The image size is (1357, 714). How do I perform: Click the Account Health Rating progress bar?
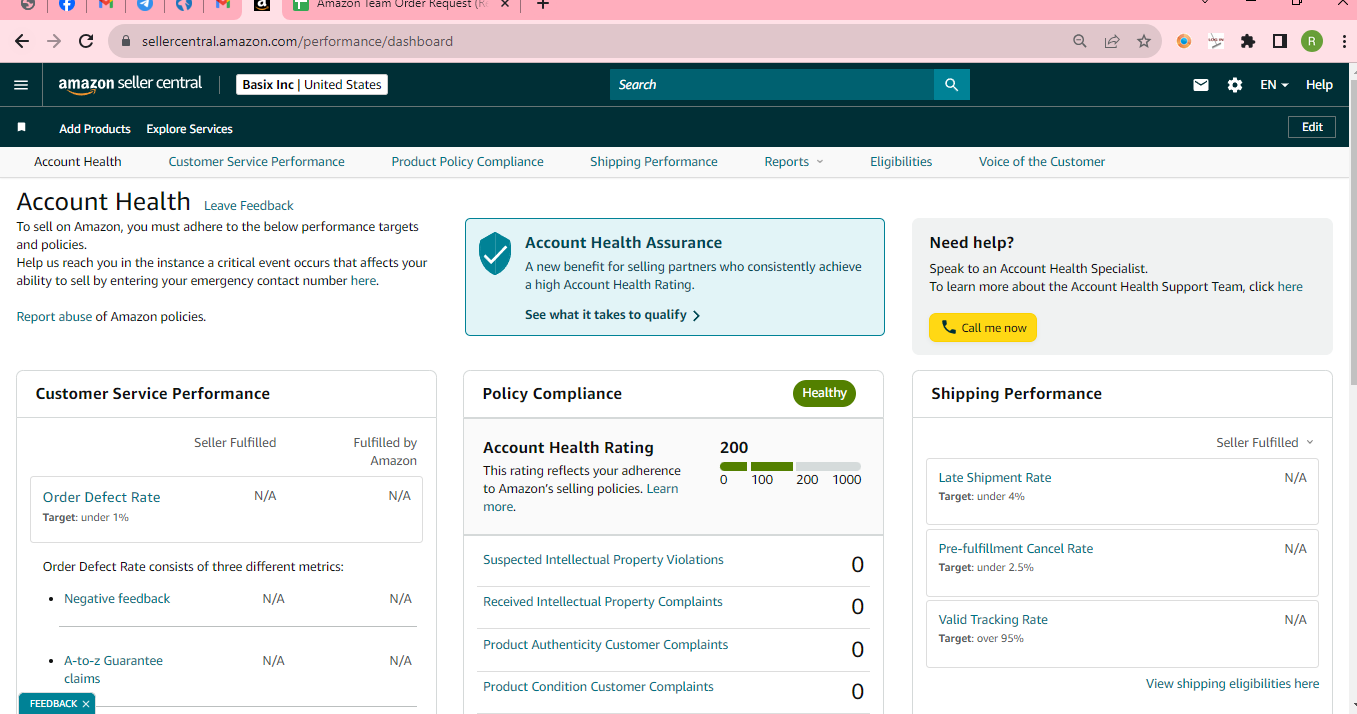coord(790,466)
